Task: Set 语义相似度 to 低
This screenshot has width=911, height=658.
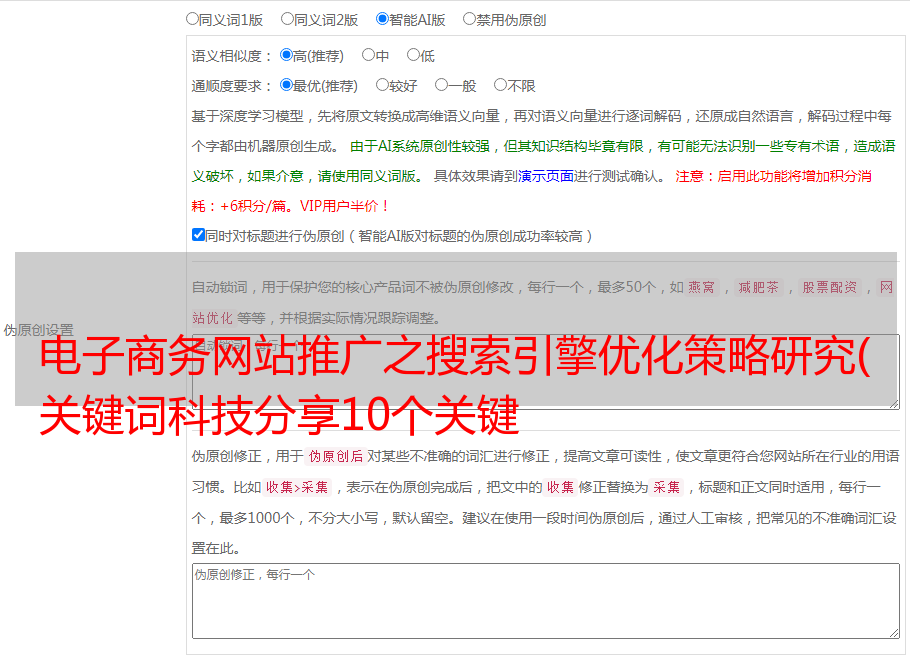Action: point(413,55)
